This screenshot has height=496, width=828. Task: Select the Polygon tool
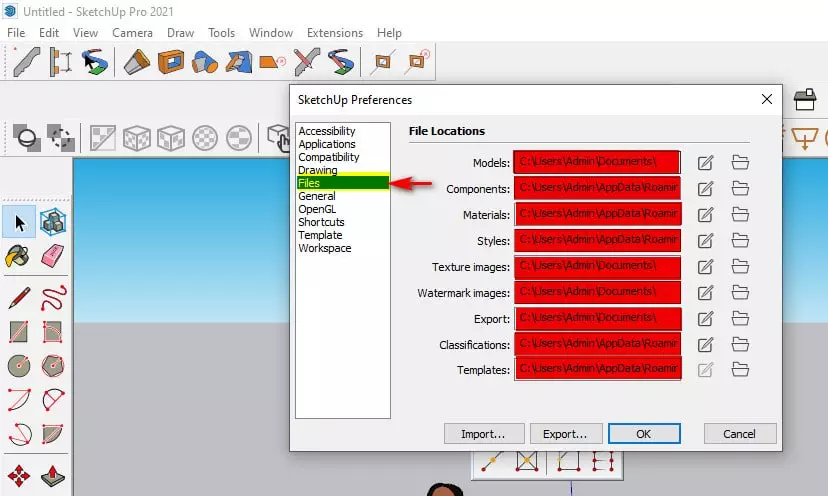53,365
